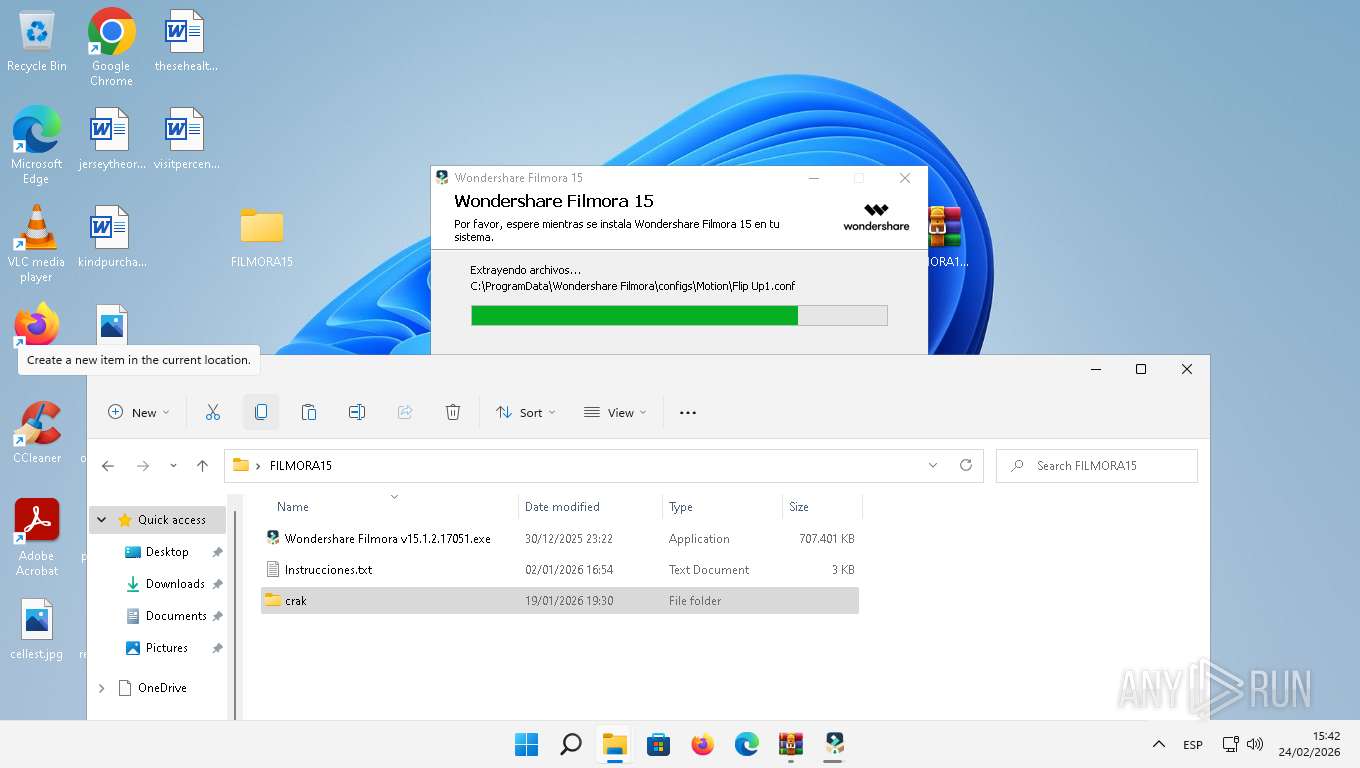Image resolution: width=1360 pixels, height=768 pixels.
Task: Click the Paste icon in Explorer toolbar
Action: (x=309, y=412)
